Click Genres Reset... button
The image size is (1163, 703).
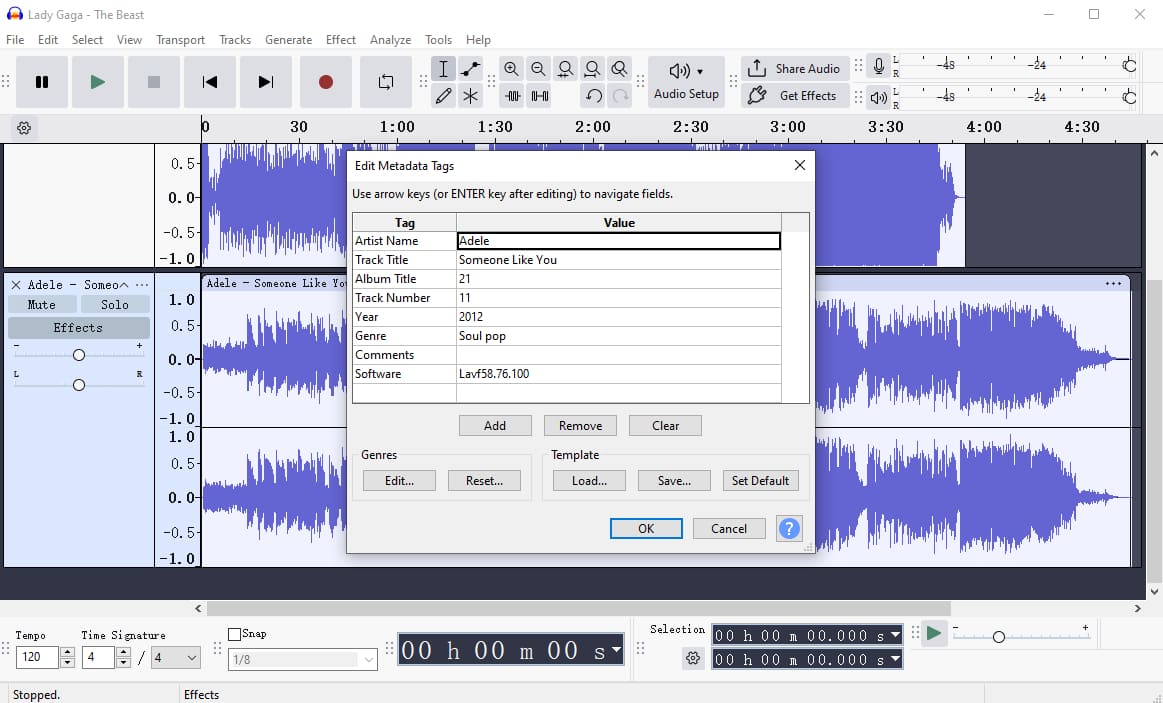click(x=484, y=481)
